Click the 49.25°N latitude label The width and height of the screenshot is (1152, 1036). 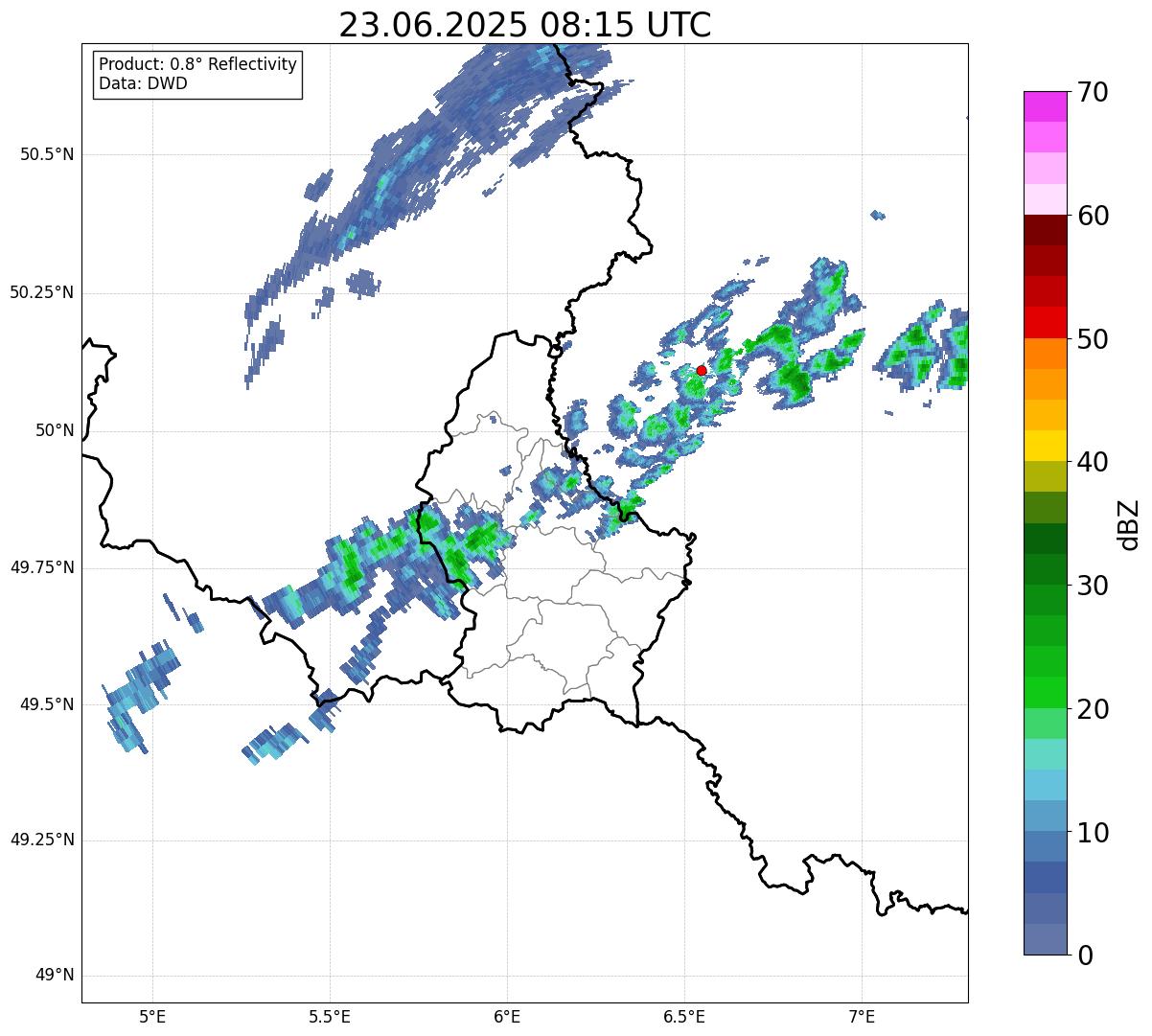click(41, 840)
